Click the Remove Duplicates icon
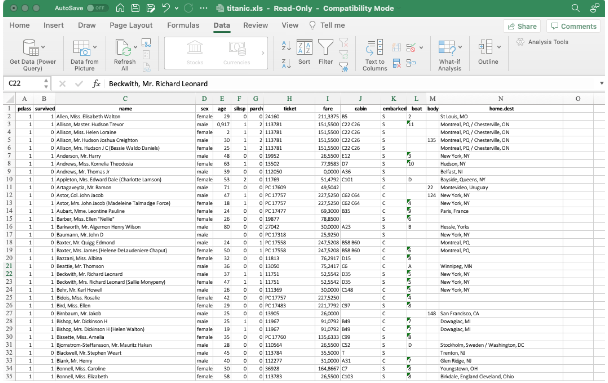 (x=396, y=63)
